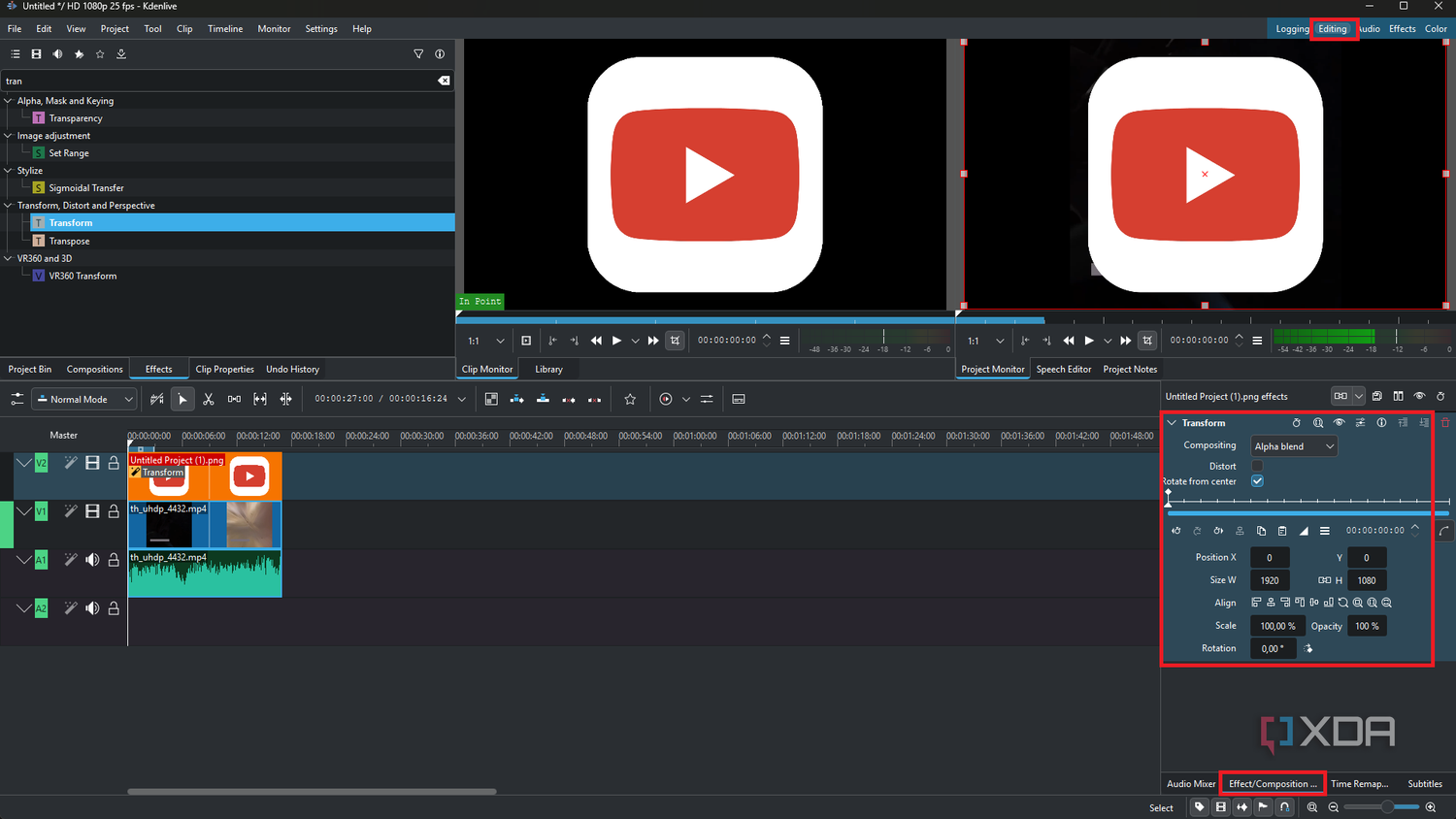Collapse Transform, Distort and Perspective category
1456x819 pixels.
pyautogui.click(x=9, y=205)
